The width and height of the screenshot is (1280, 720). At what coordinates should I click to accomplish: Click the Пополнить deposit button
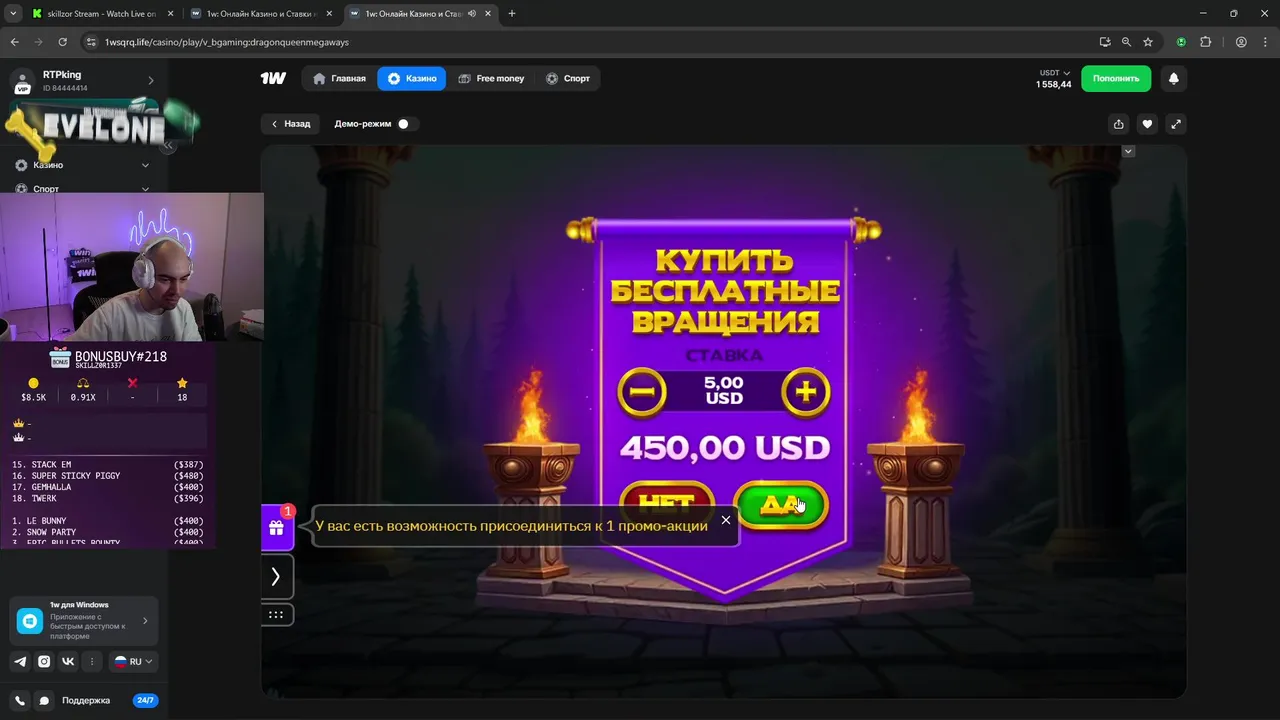pos(1116,78)
